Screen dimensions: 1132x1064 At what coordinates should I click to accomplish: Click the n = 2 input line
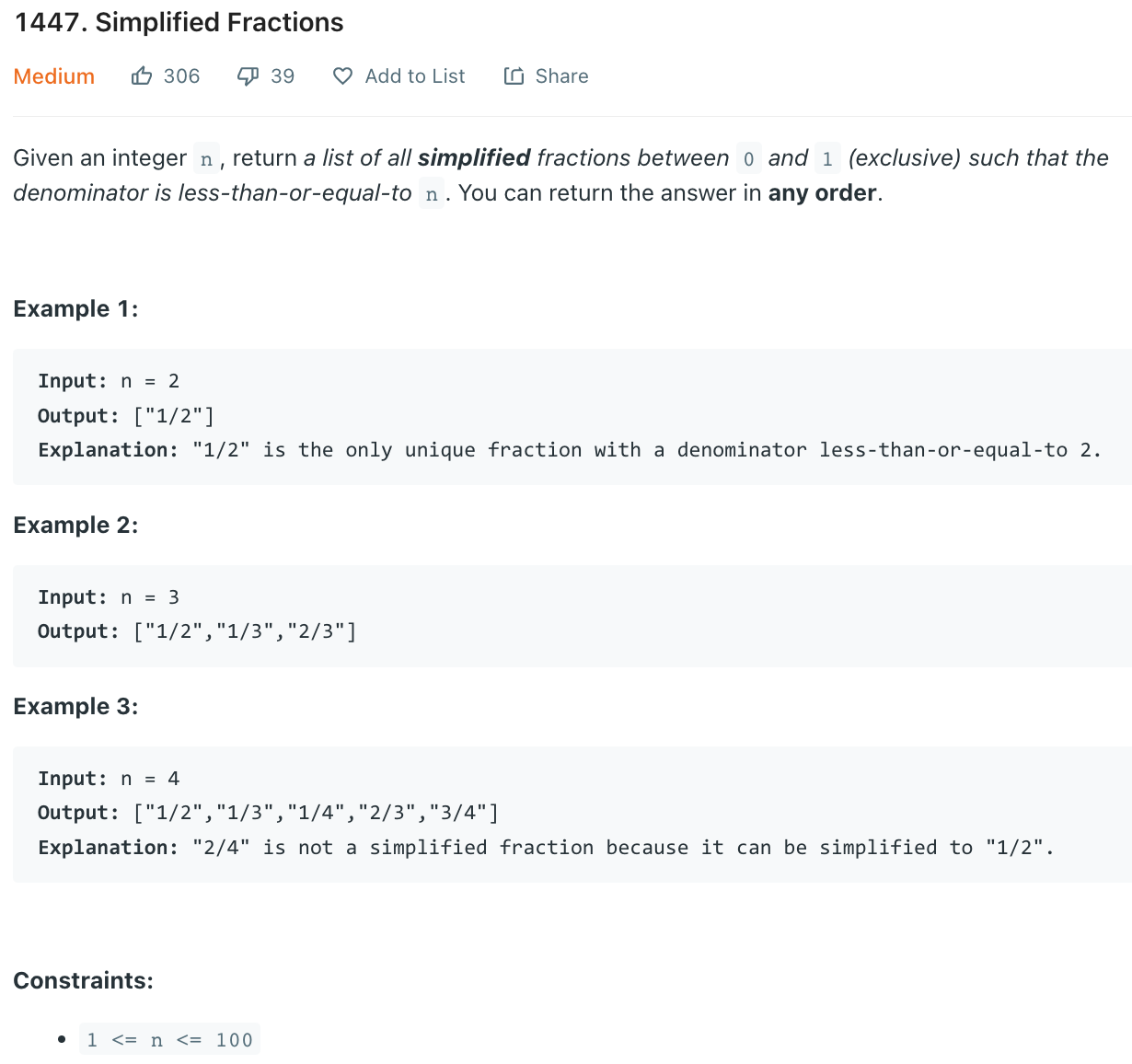(x=109, y=381)
